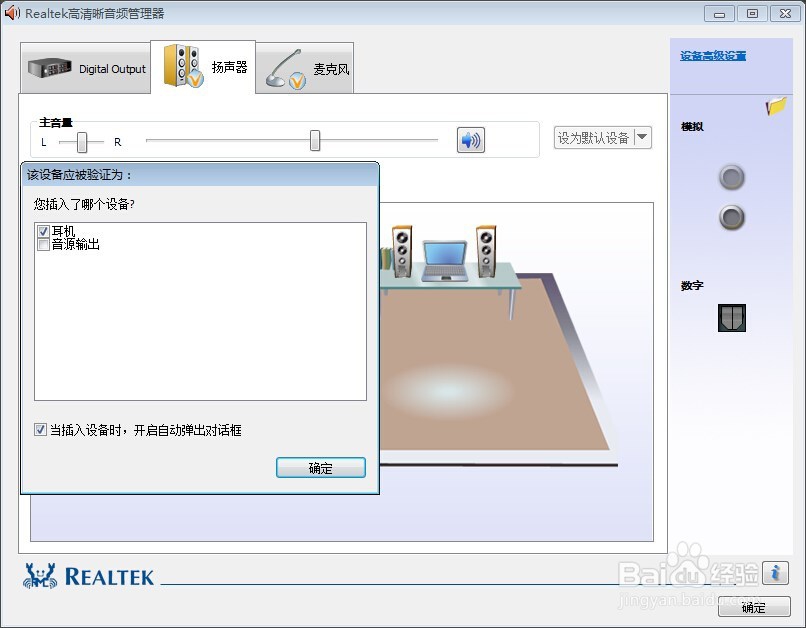Click 确定 in the device dialog
Screen dimensions: 806x628
(x=321, y=468)
